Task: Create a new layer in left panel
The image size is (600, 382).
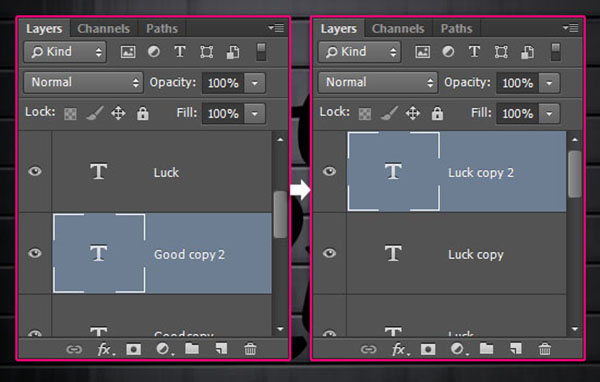Action: [221, 349]
